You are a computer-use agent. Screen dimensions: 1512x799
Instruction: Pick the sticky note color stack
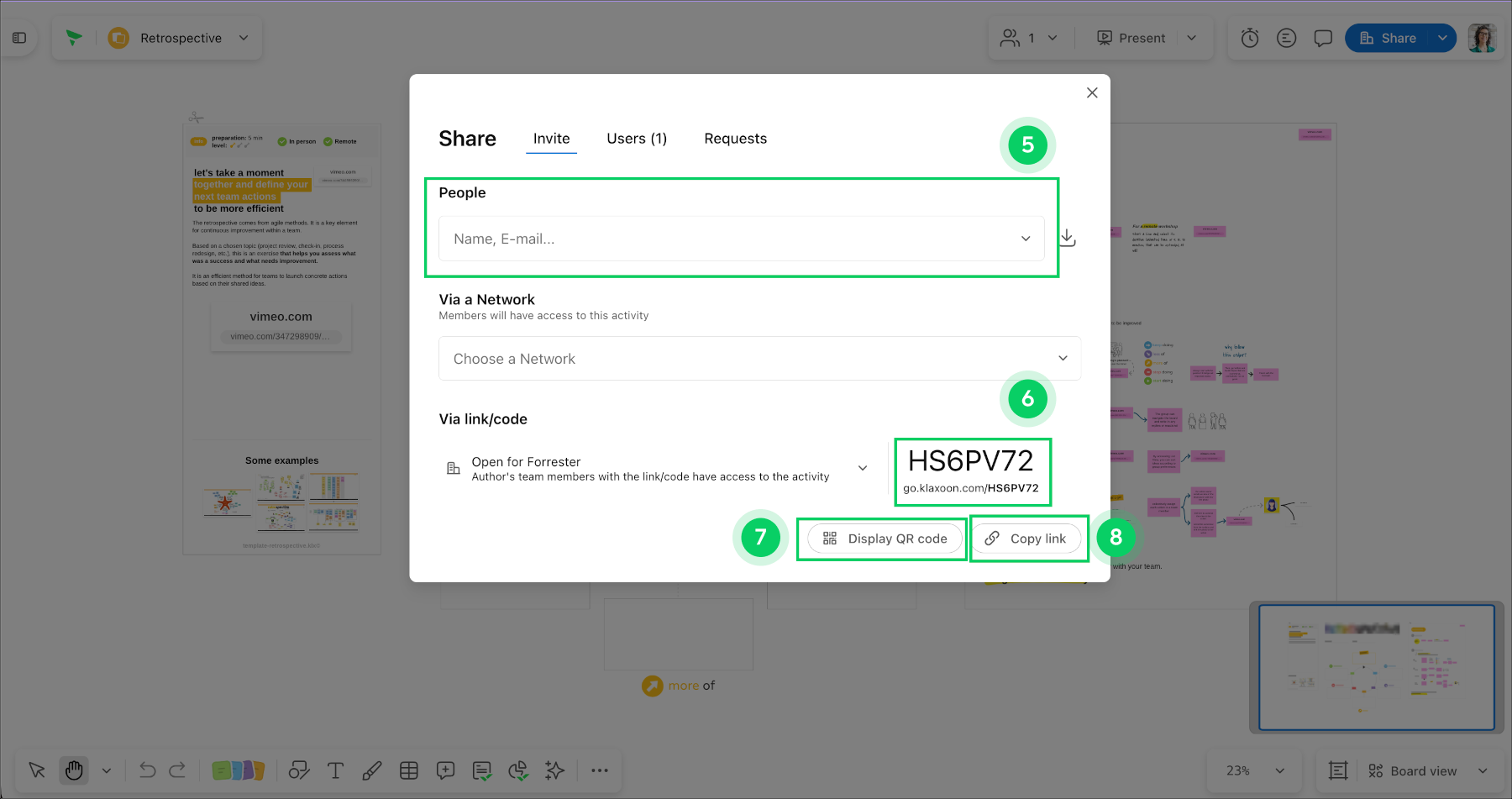[x=239, y=770]
